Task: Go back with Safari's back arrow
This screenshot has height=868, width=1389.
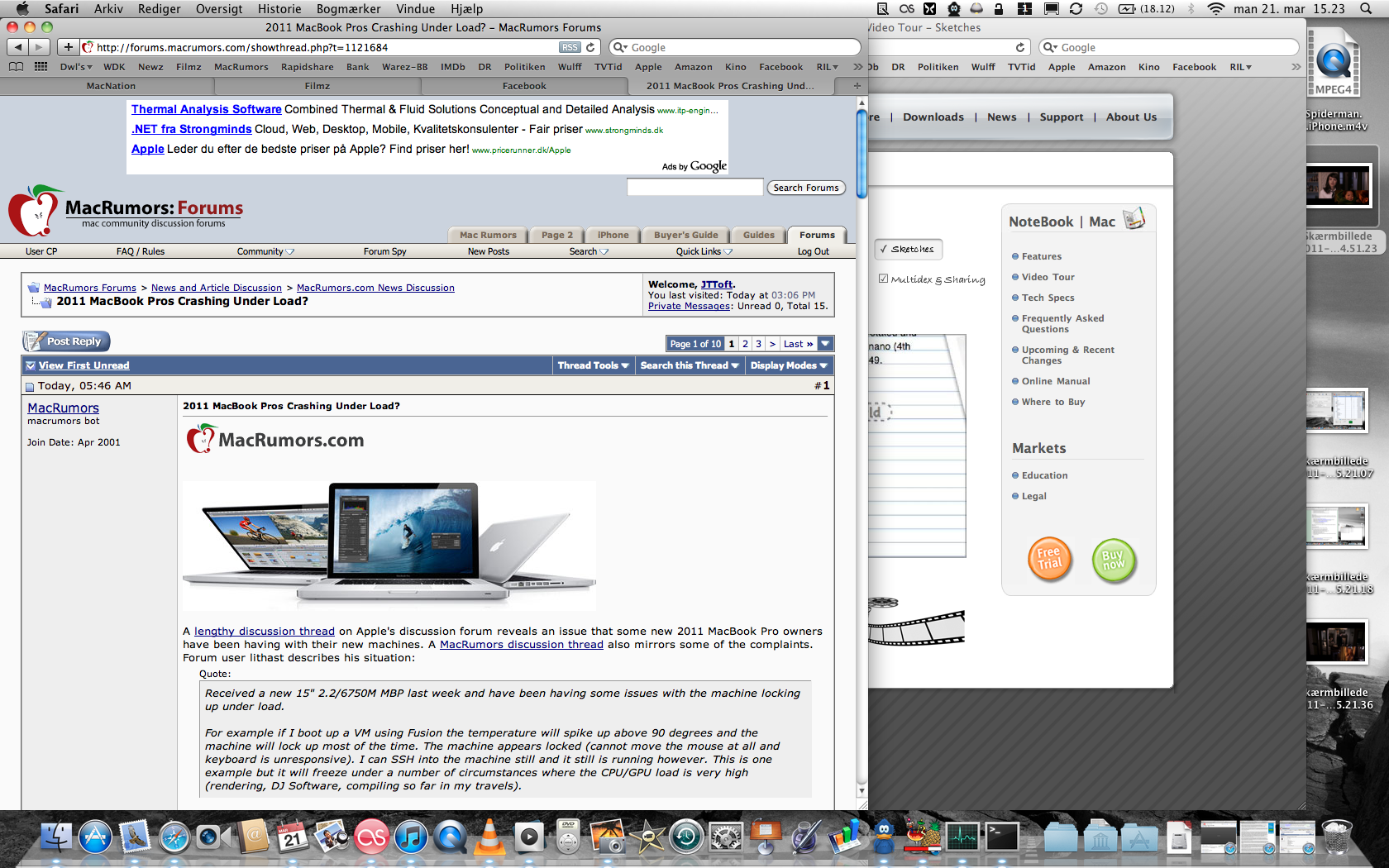Action: coord(18,47)
